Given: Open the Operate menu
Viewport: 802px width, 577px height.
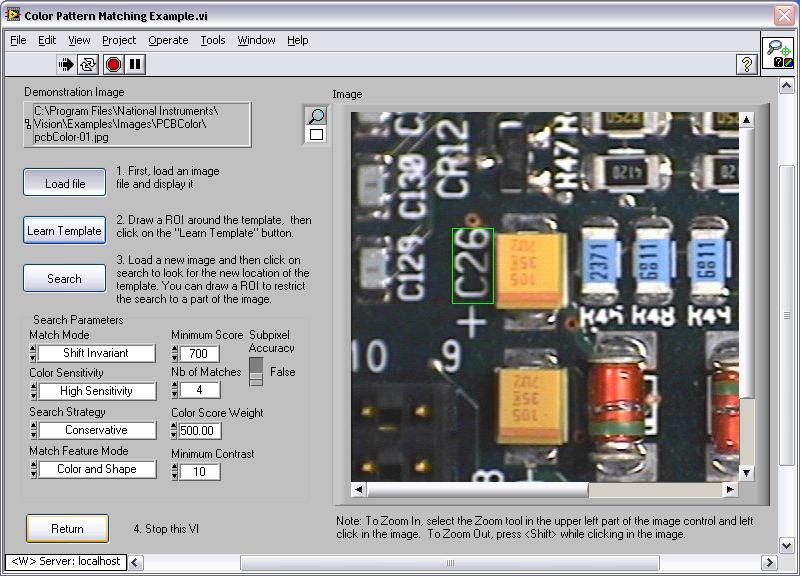Looking at the screenshot, I should pyautogui.click(x=168, y=40).
